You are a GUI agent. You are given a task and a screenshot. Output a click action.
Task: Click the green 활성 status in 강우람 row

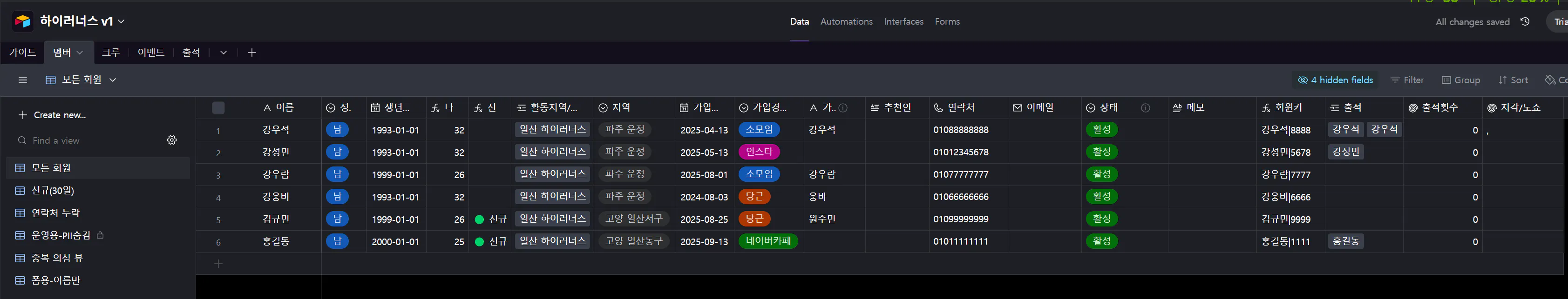(1101, 174)
